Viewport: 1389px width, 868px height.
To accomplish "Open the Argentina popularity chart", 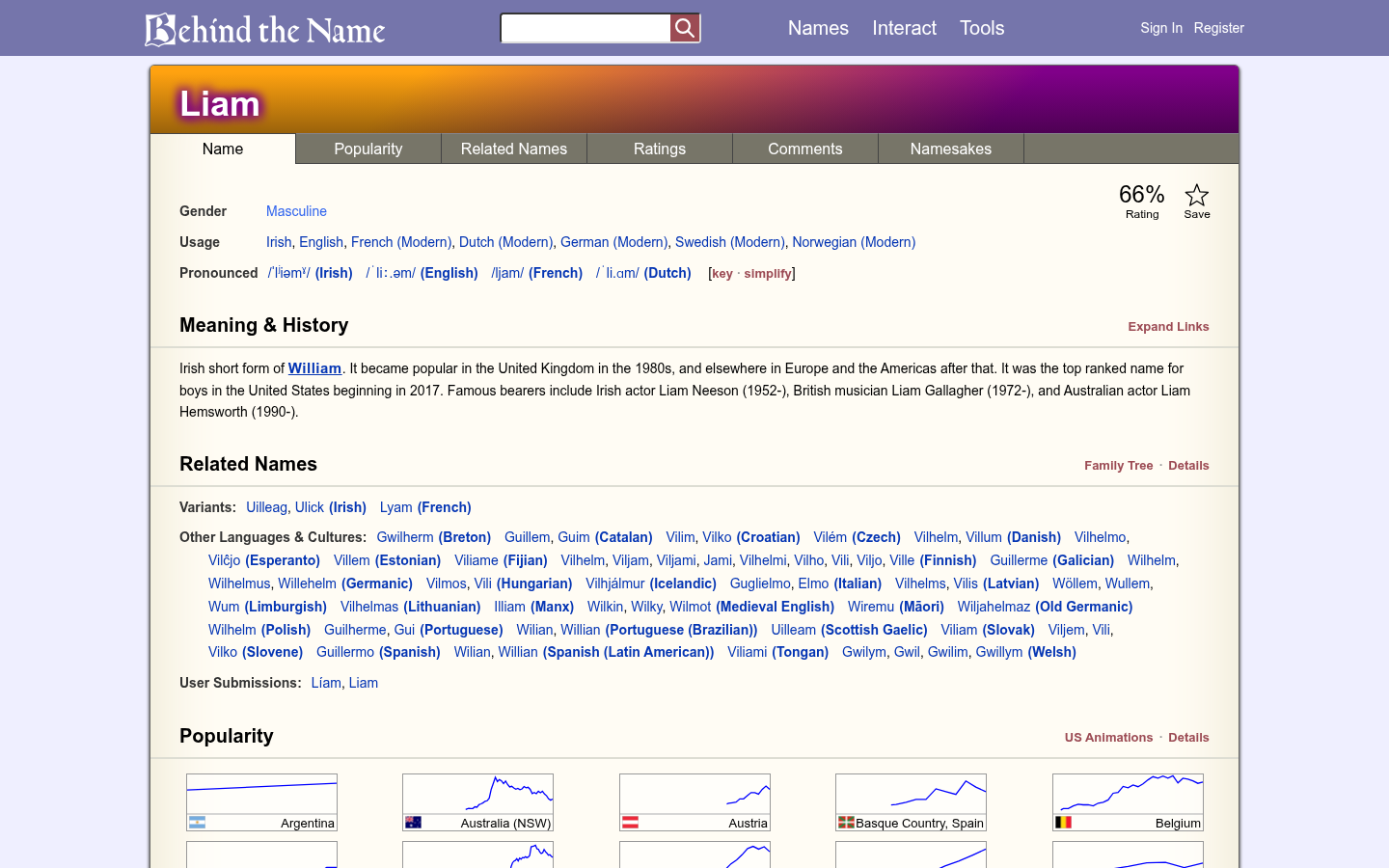I will coord(261,802).
